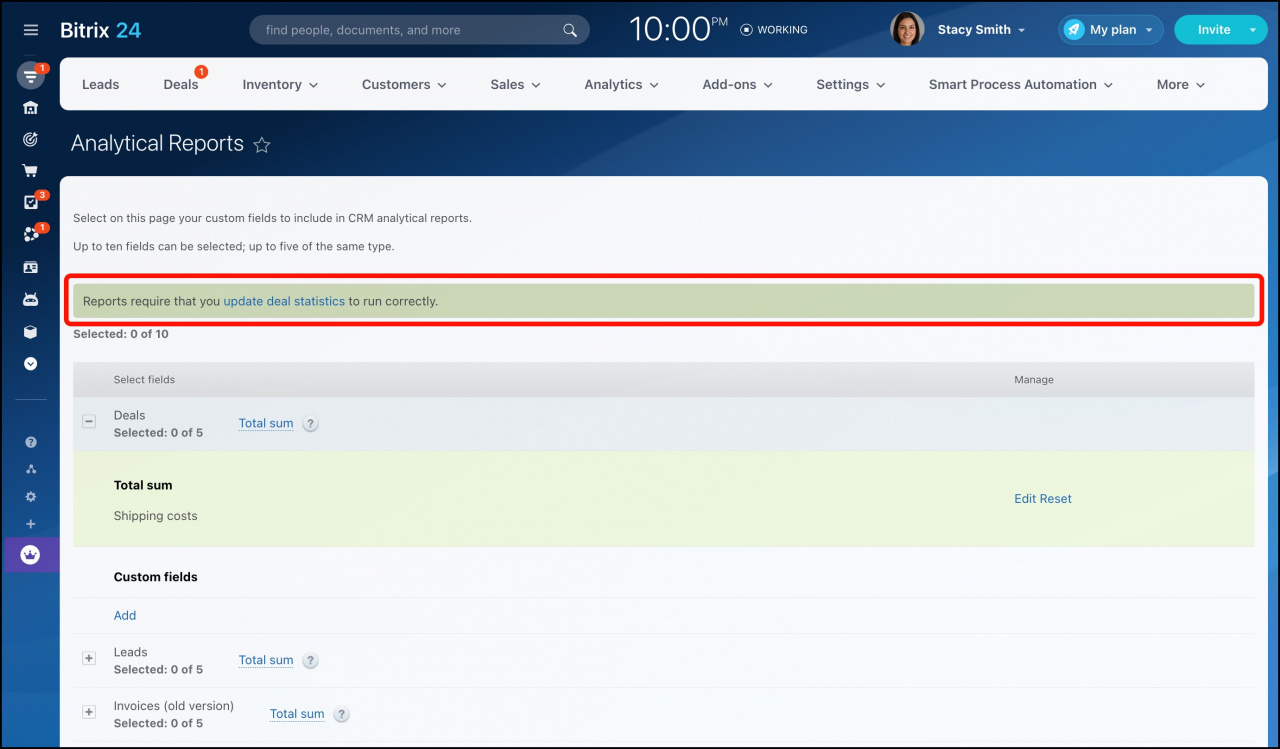Open the bubbles sidebar icon with badge 1
The image size is (1280, 749).
(x=30, y=234)
